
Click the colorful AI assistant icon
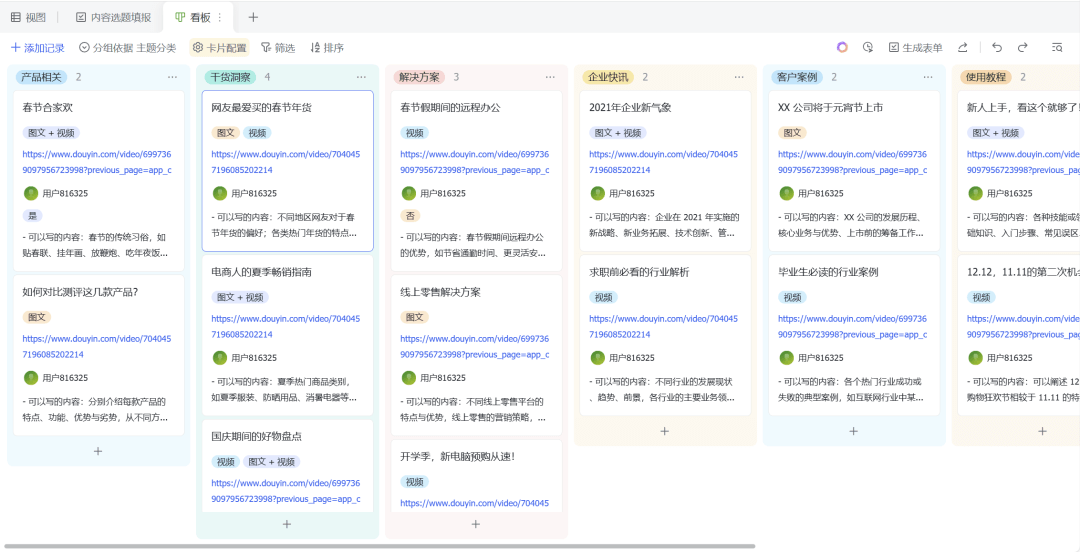[x=842, y=47]
